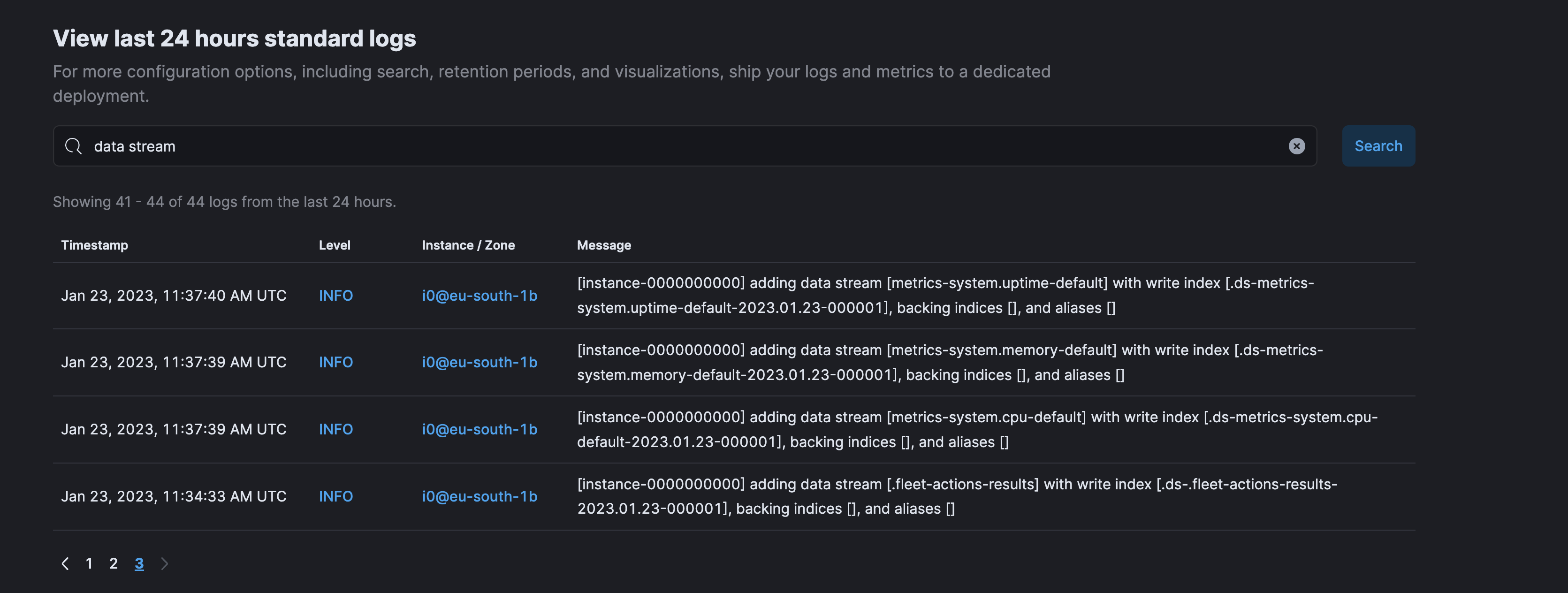
Task: Click the Message column header
Action: click(604, 245)
